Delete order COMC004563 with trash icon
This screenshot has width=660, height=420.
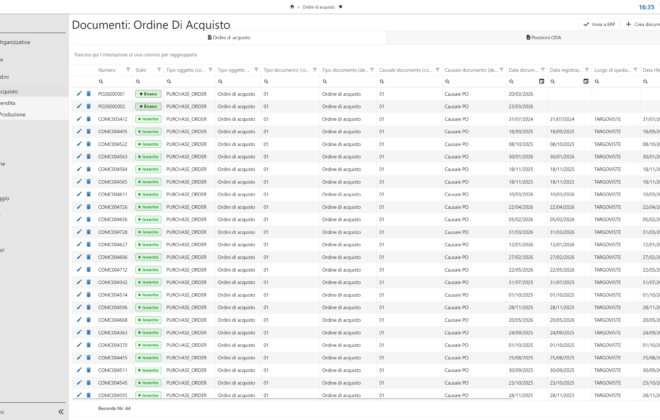[x=88, y=157]
